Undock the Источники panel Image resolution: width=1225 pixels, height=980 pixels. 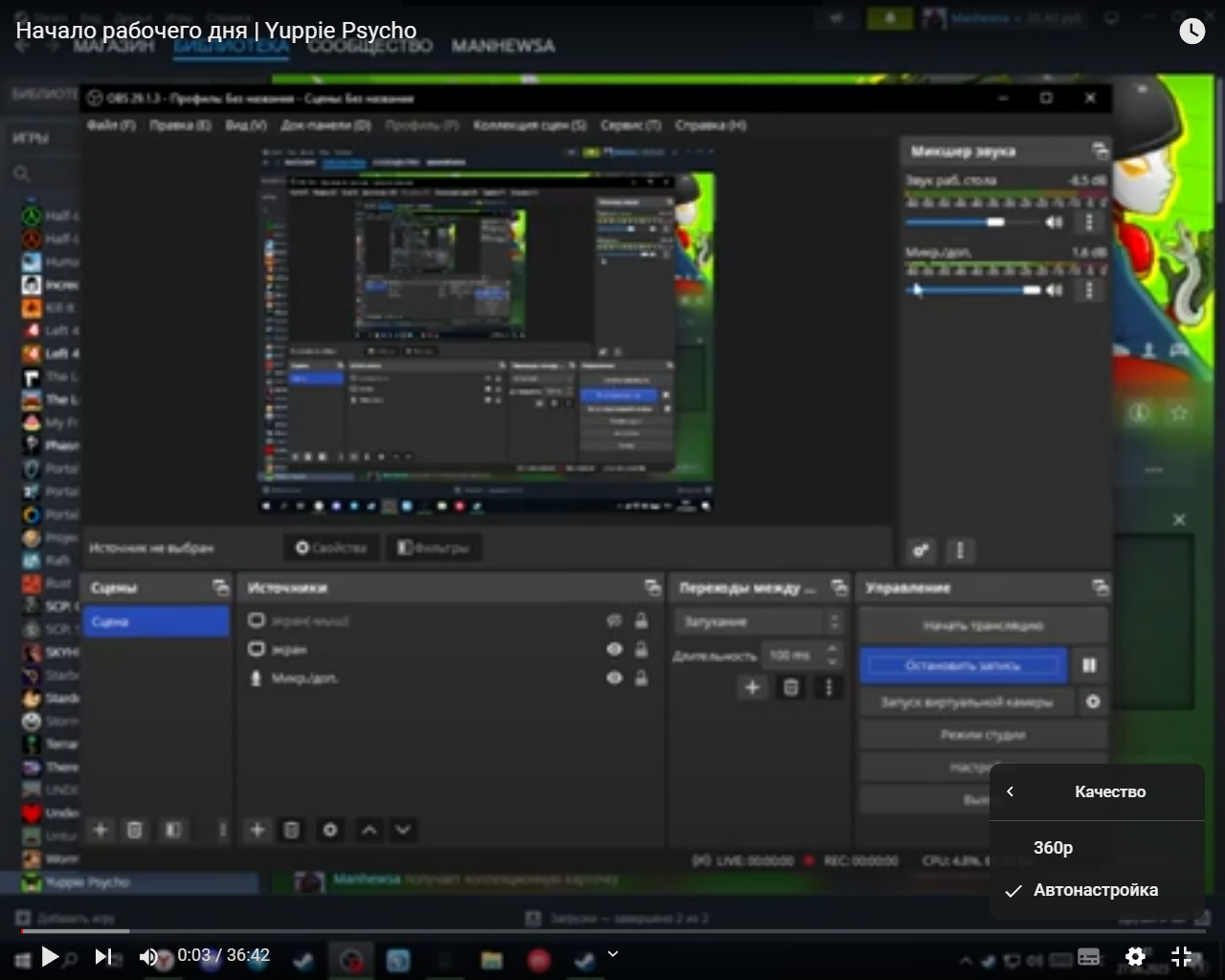click(653, 587)
